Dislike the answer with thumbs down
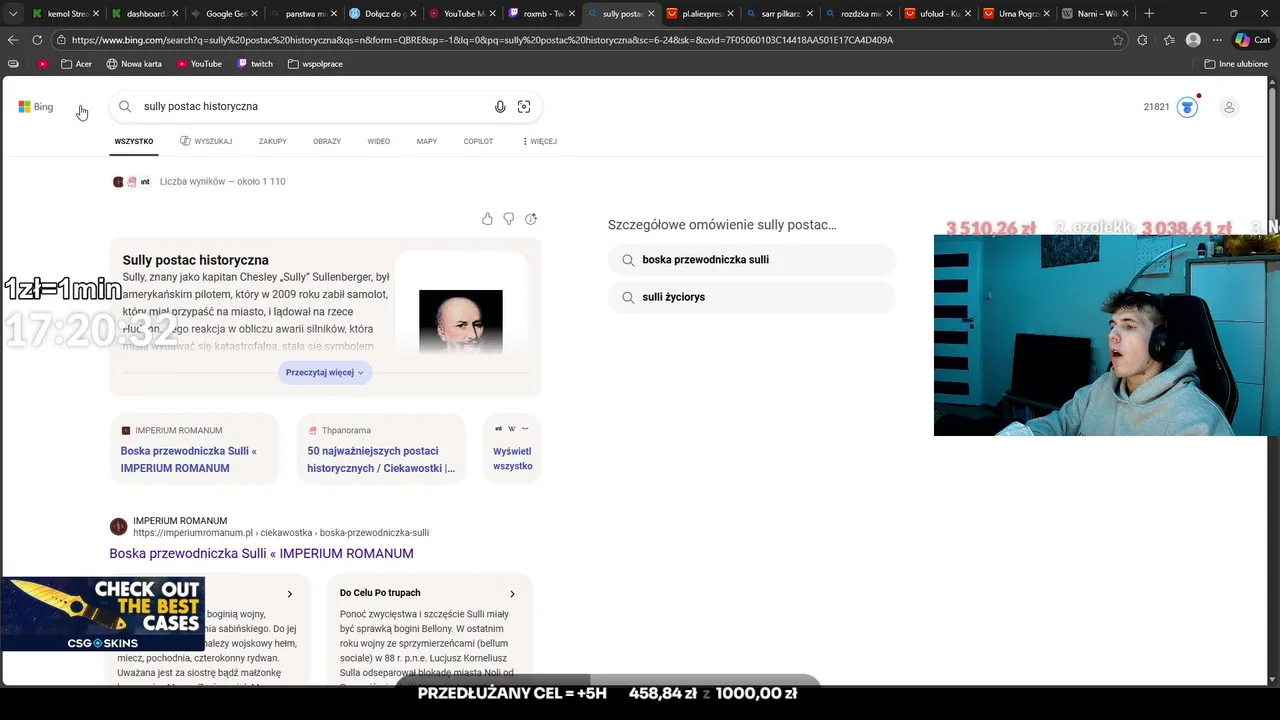The image size is (1280, 720). tap(509, 219)
